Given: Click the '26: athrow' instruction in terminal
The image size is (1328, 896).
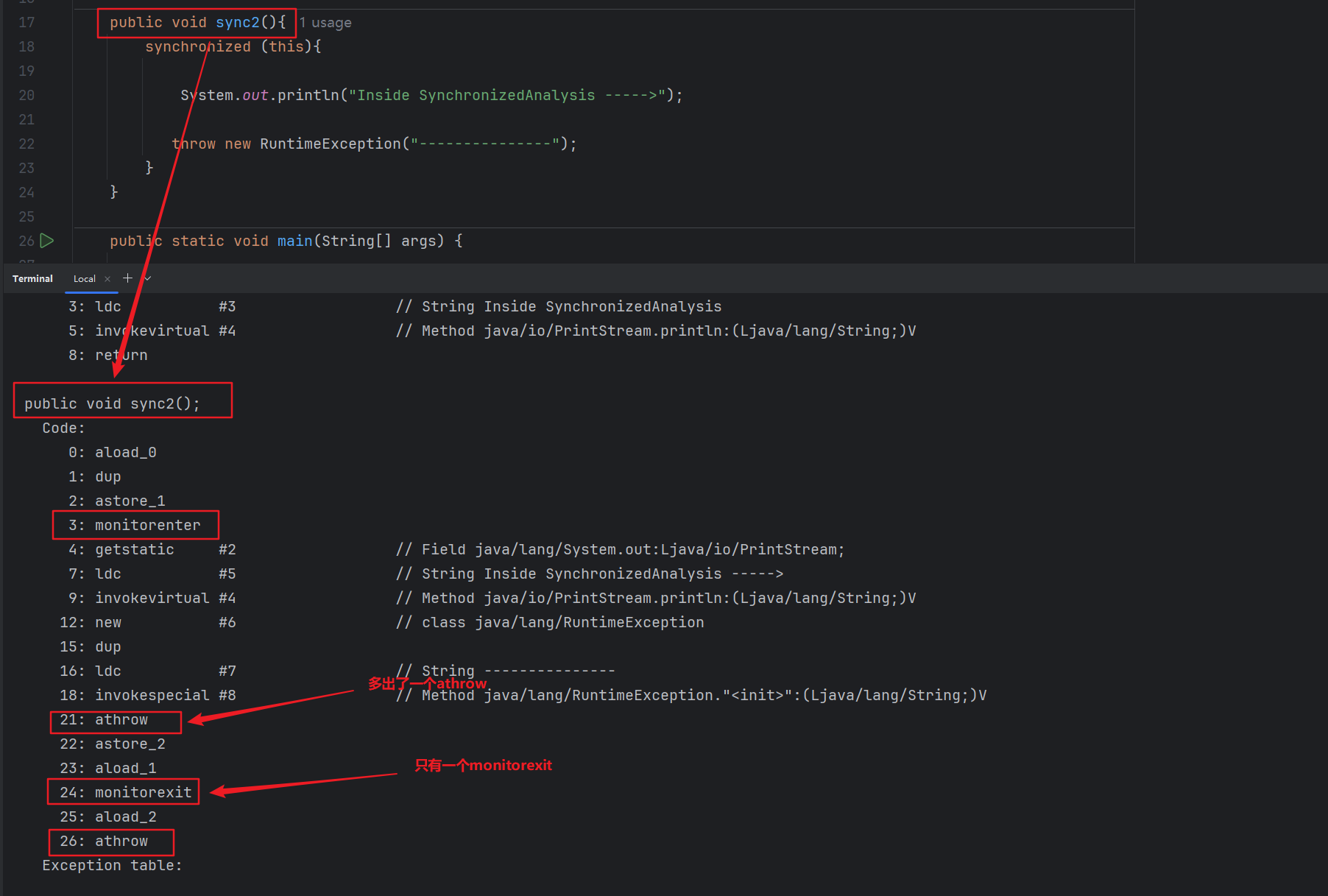Looking at the screenshot, I should point(121,842).
